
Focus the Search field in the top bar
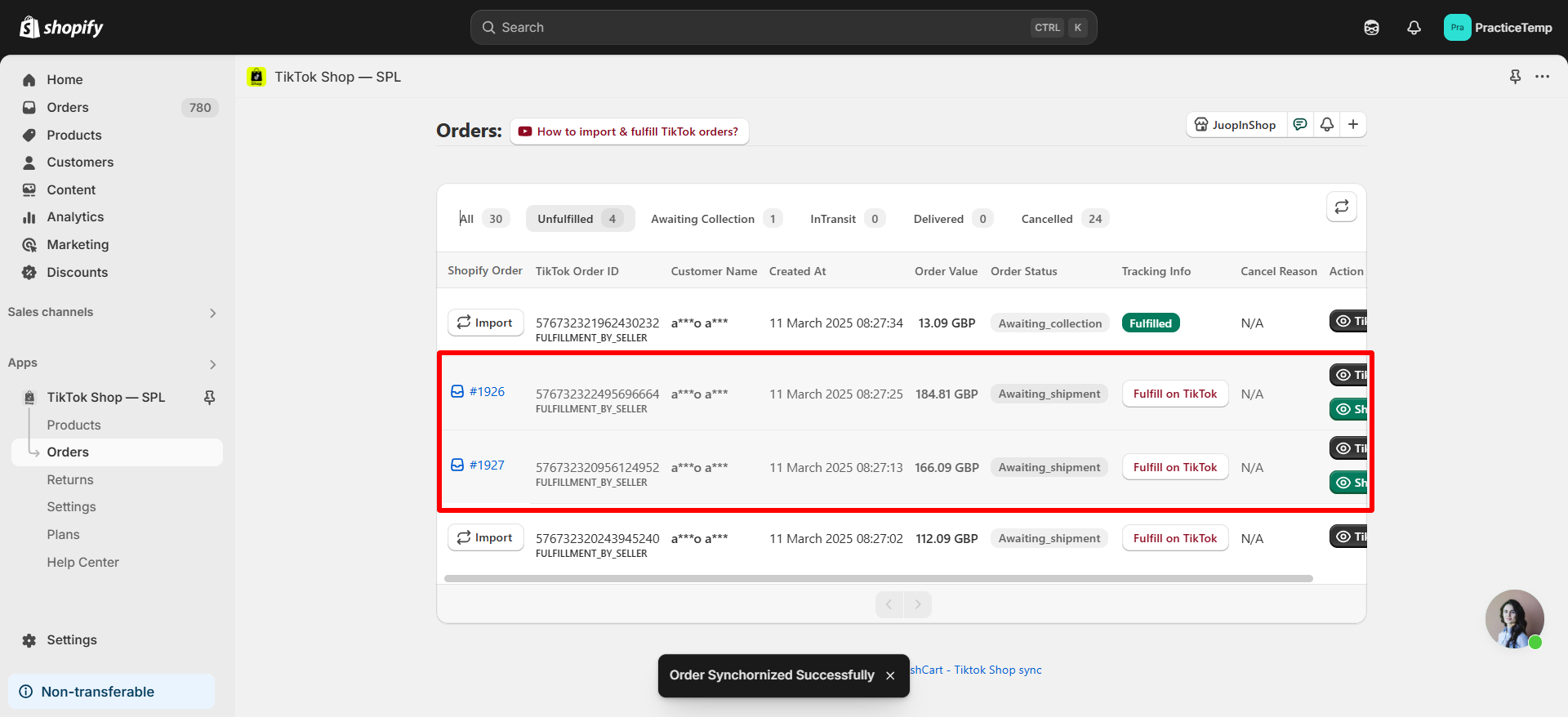pos(783,28)
